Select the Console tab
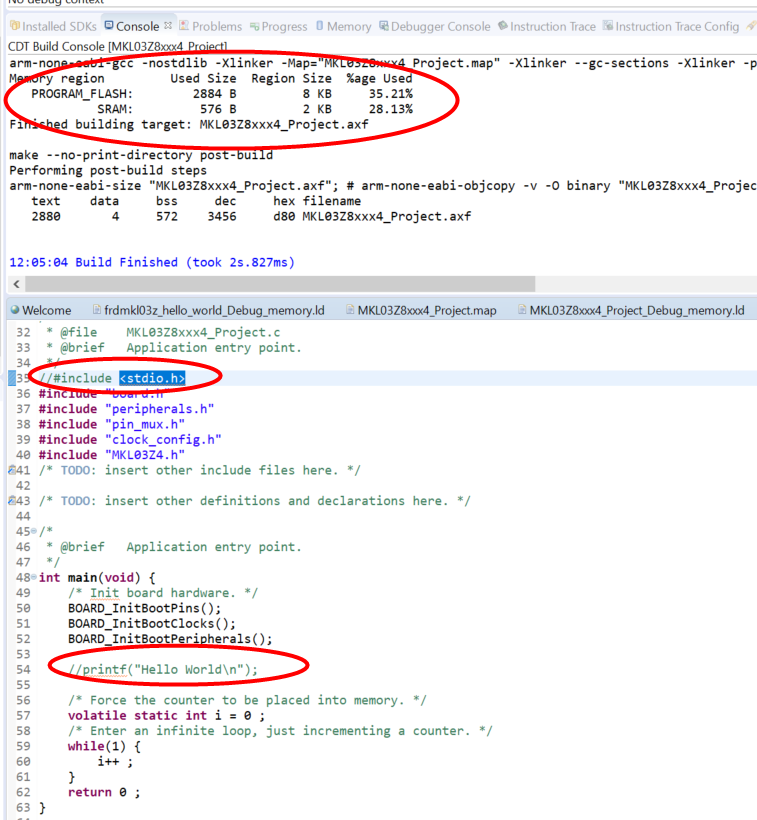757x820 pixels. tap(137, 26)
